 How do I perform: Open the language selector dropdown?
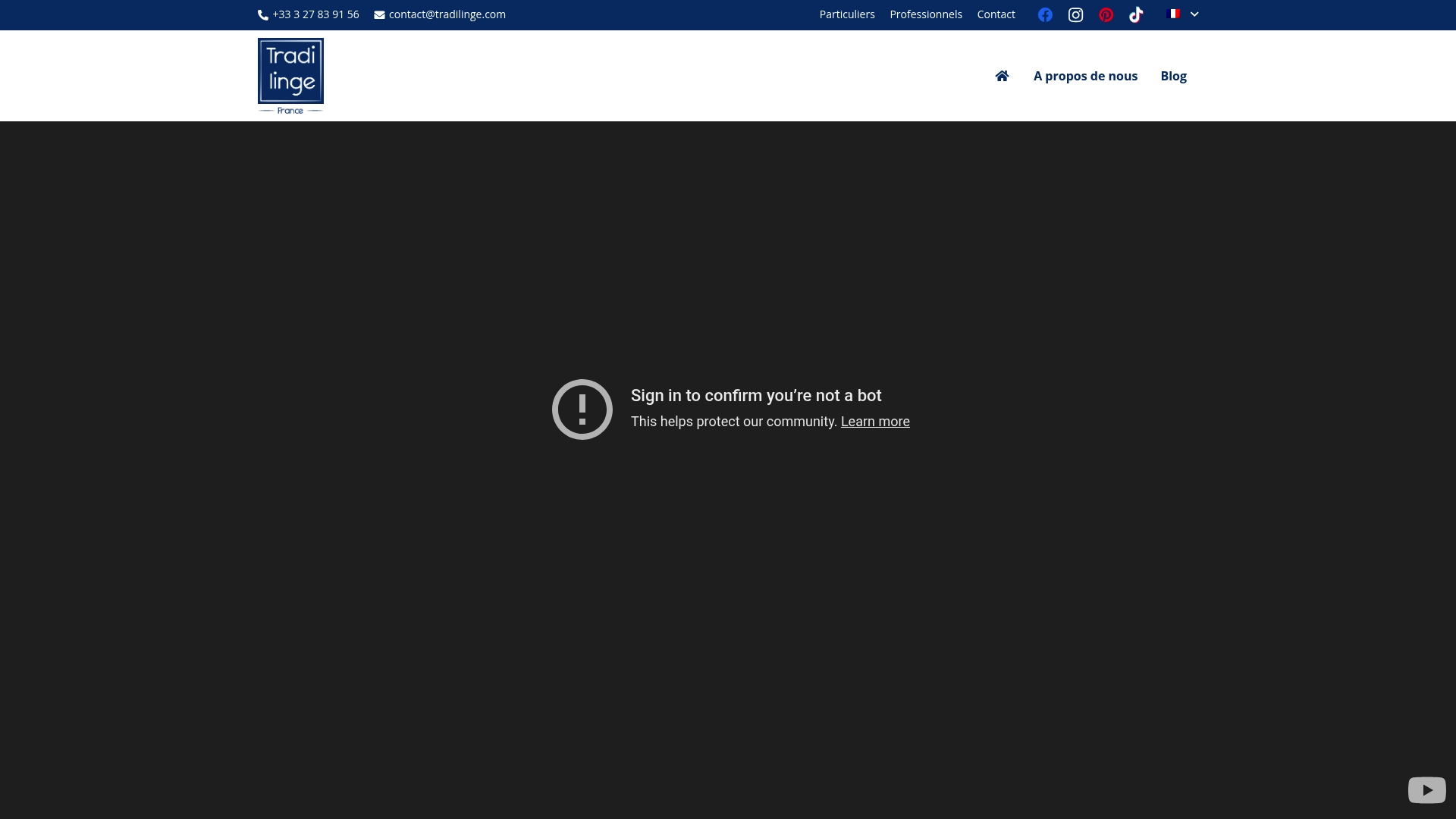click(x=1182, y=14)
